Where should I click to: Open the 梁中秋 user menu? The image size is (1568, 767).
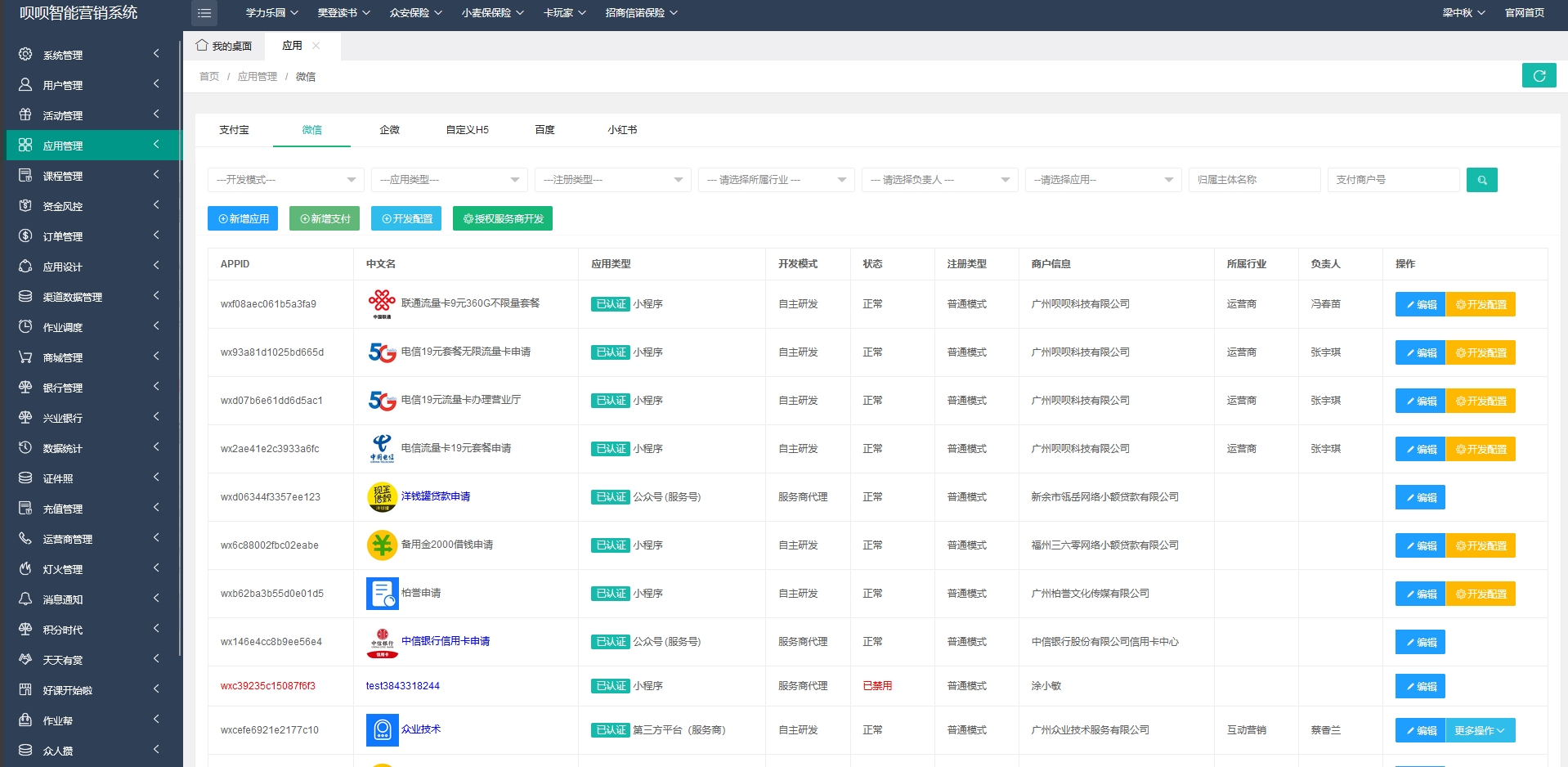[1463, 13]
